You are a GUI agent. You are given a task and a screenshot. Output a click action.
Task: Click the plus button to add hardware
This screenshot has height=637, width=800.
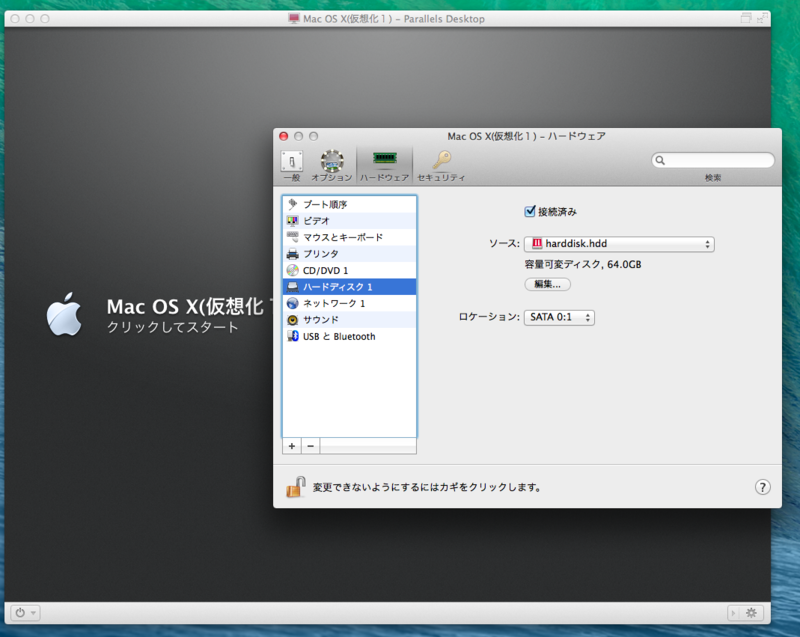tap(292, 446)
